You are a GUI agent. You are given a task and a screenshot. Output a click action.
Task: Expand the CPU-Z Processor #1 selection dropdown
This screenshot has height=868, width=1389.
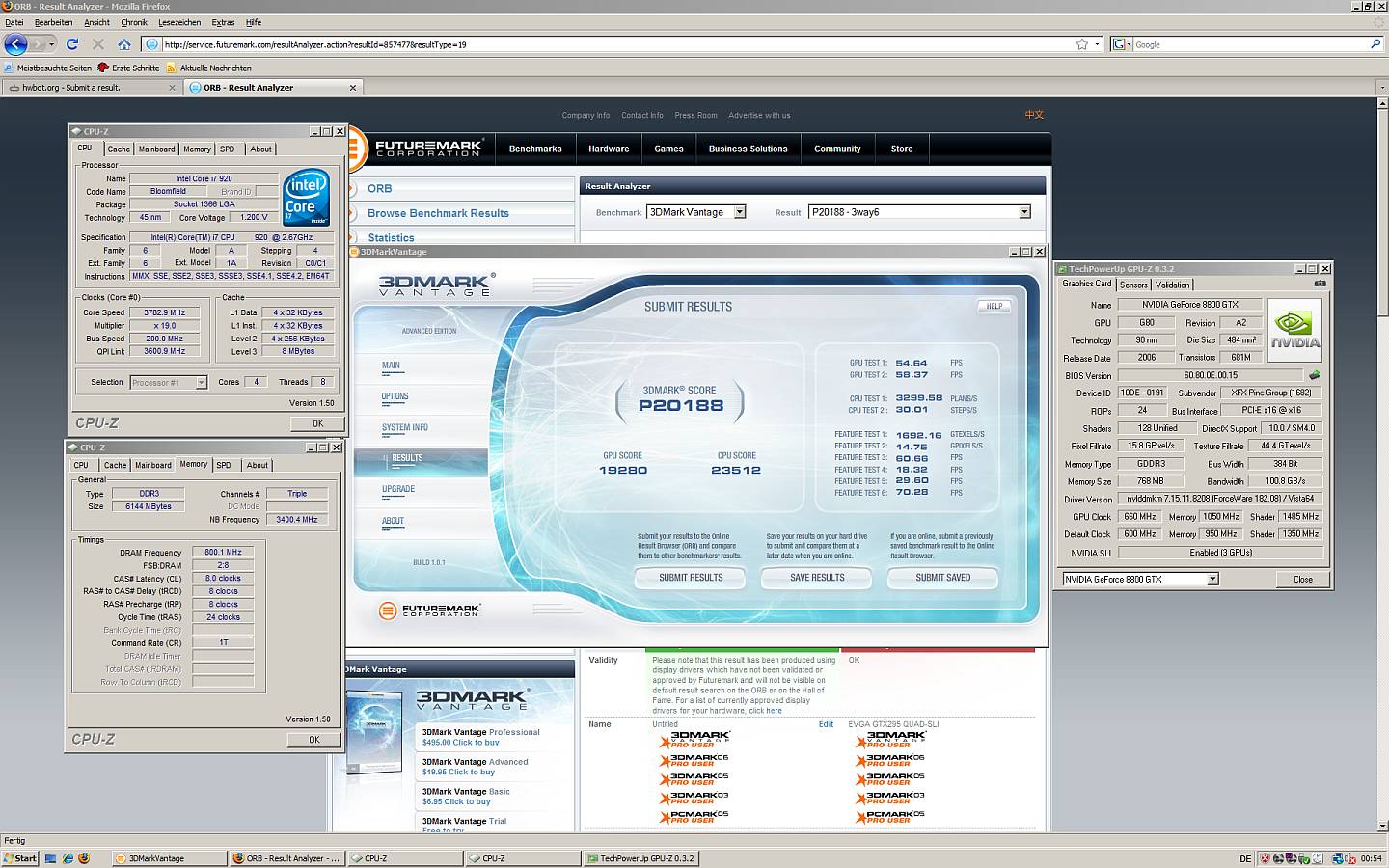pos(201,383)
